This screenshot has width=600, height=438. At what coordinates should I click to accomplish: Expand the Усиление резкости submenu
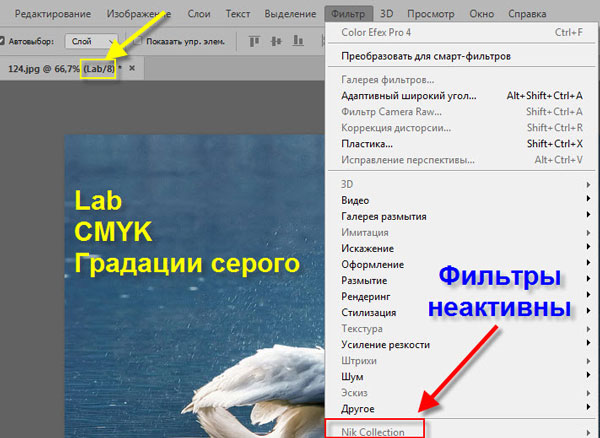tap(462, 345)
